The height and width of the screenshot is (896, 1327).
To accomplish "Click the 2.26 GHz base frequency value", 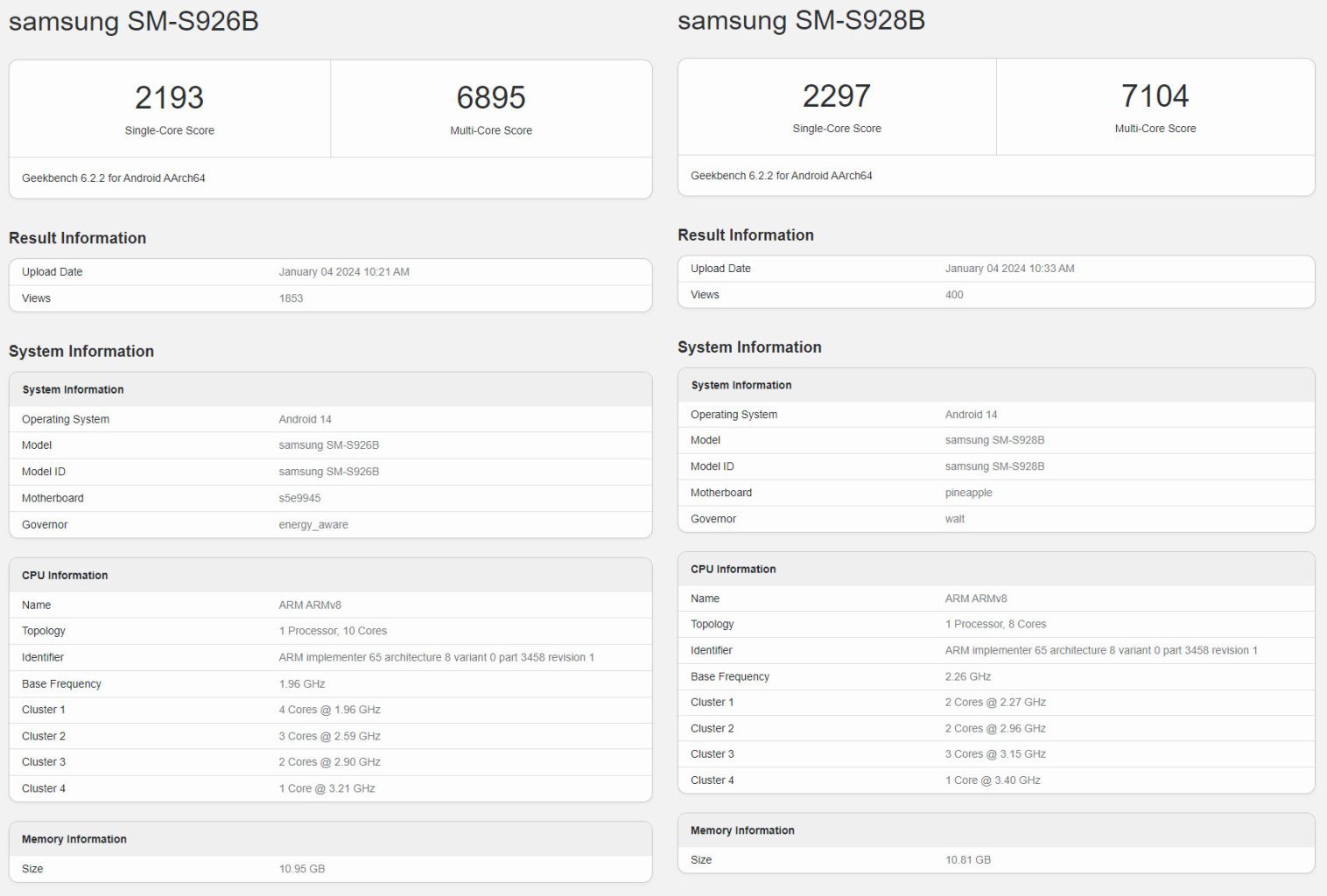I will [x=967, y=676].
